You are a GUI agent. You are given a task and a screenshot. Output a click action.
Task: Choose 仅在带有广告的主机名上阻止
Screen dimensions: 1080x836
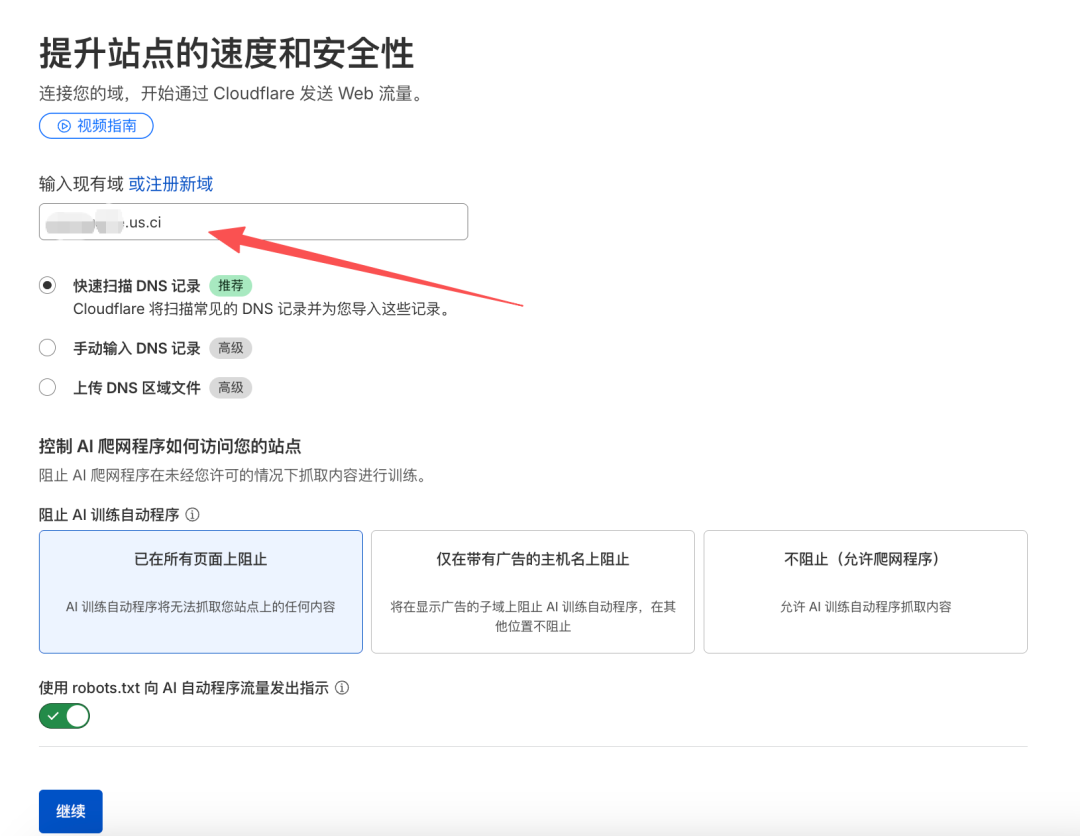click(x=532, y=591)
